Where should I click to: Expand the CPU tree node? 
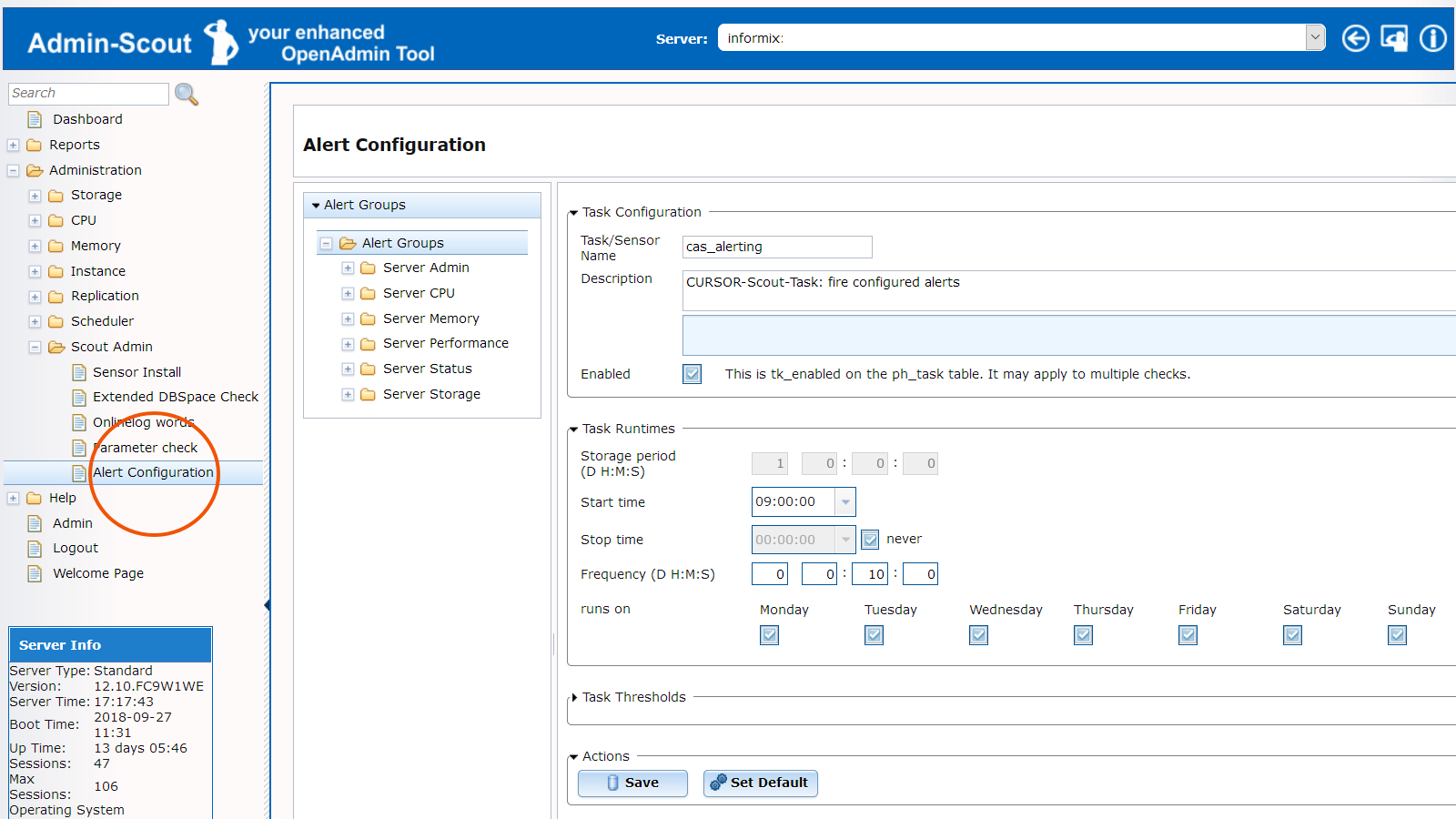[x=35, y=220]
